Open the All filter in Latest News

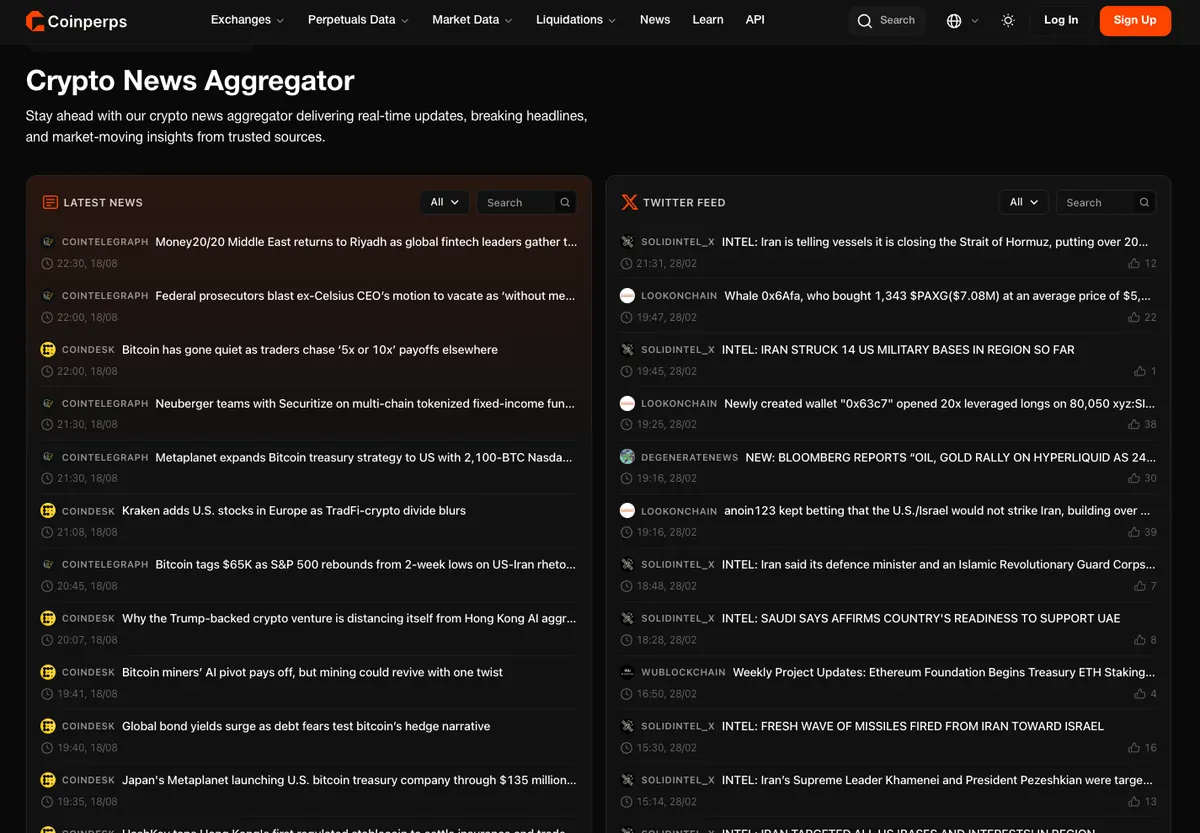click(x=445, y=202)
